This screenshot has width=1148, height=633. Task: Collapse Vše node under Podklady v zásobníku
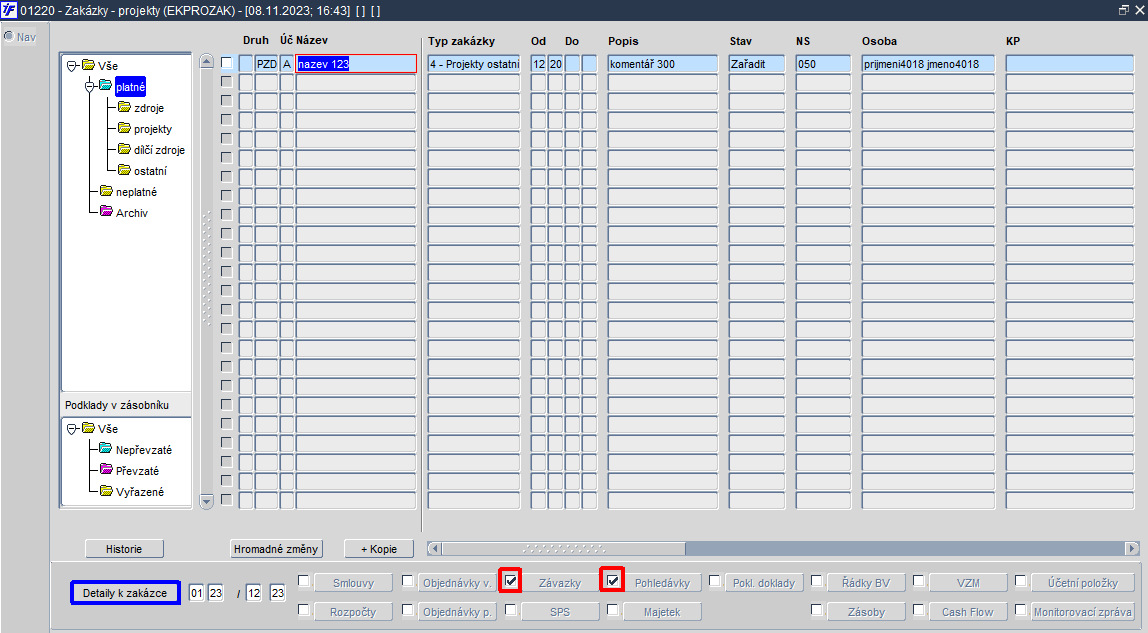pyautogui.click(x=71, y=428)
